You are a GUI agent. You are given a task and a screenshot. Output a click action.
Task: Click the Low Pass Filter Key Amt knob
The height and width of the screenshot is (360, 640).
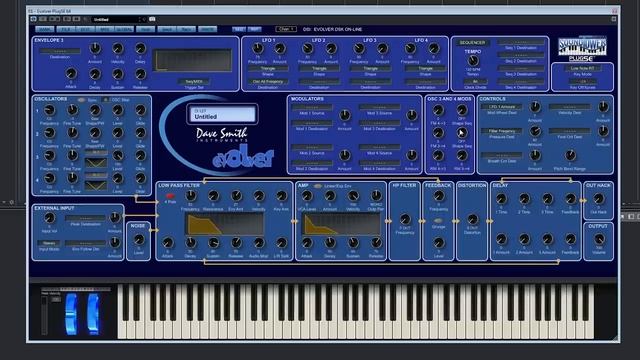281,196
